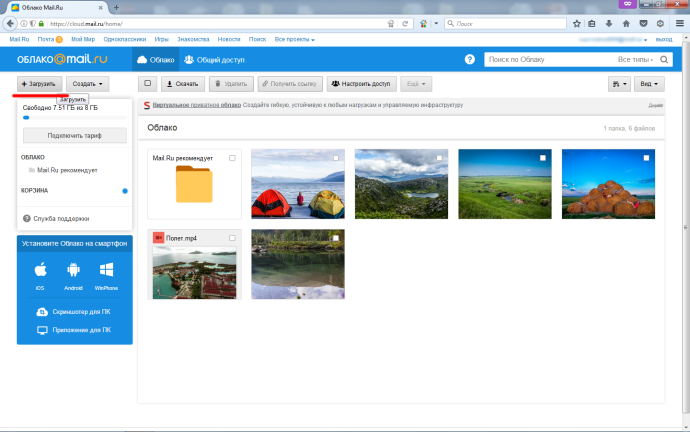The height and width of the screenshot is (432, 690).
Task: Click the iOS Apple icon
Action: tap(40, 270)
